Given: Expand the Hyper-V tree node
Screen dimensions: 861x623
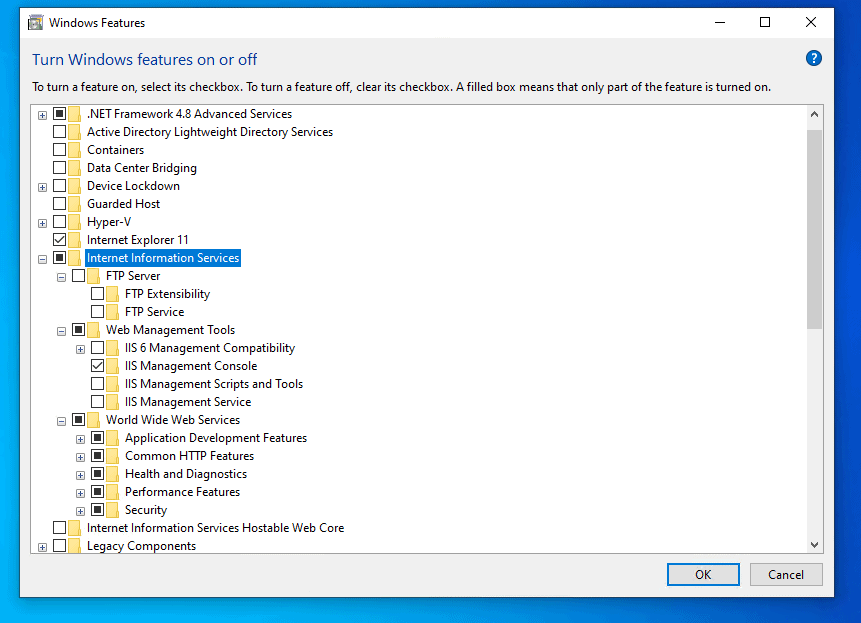Looking at the screenshot, I should point(42,223).
